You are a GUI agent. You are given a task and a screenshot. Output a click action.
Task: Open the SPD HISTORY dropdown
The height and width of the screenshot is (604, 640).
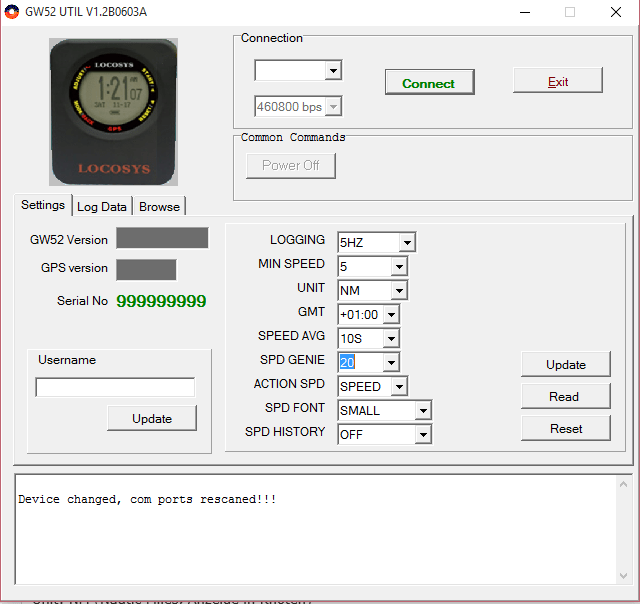[423, 435]
